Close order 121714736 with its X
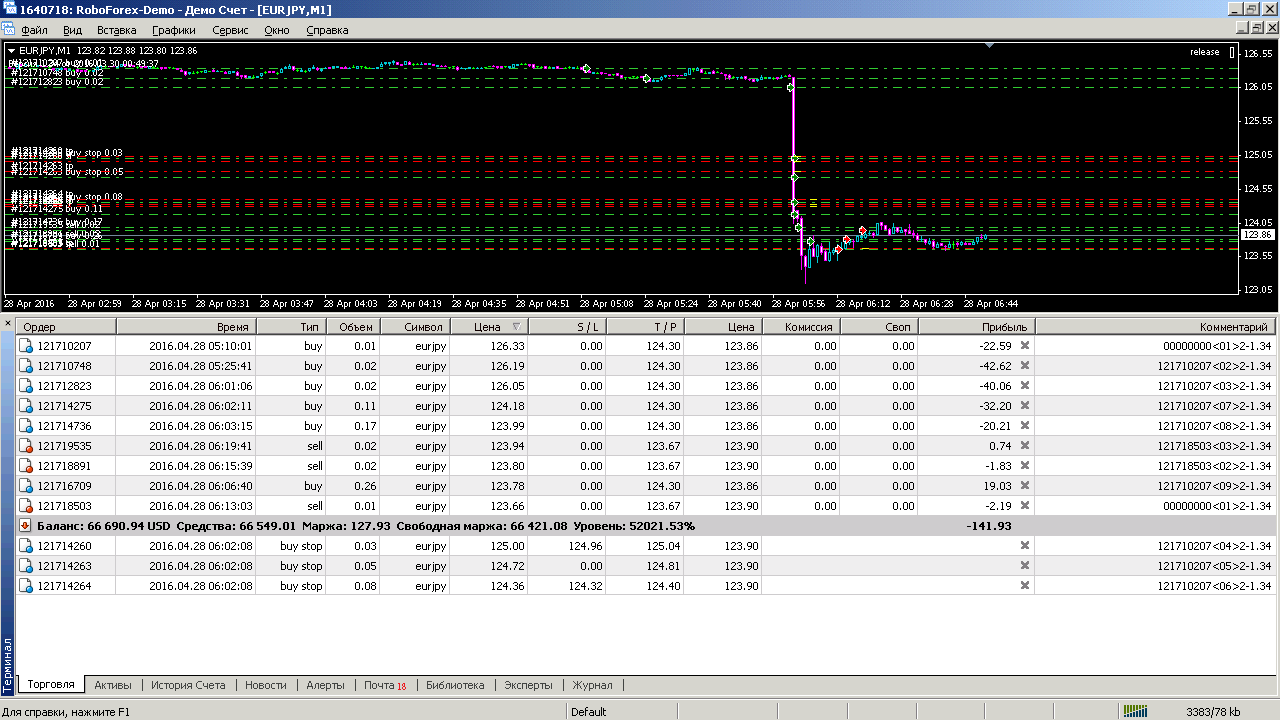 coord(1025,426)
